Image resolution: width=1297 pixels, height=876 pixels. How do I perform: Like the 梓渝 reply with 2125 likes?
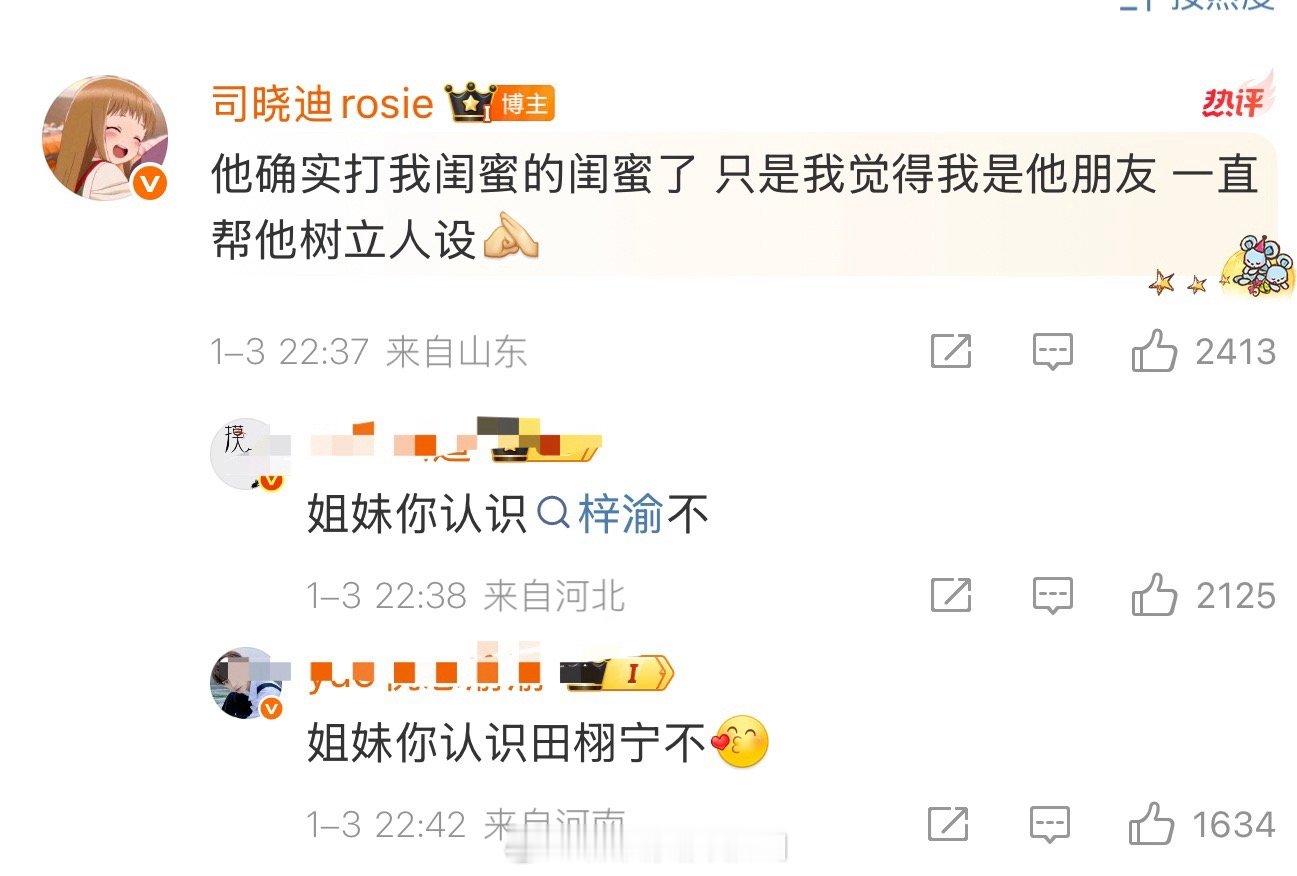[1203, 595]
